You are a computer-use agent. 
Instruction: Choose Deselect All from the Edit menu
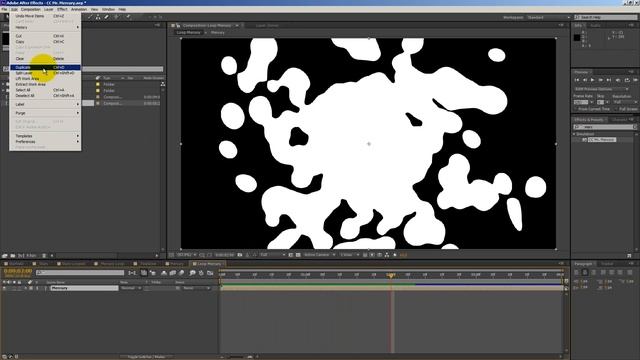click(x=45, y=96)
